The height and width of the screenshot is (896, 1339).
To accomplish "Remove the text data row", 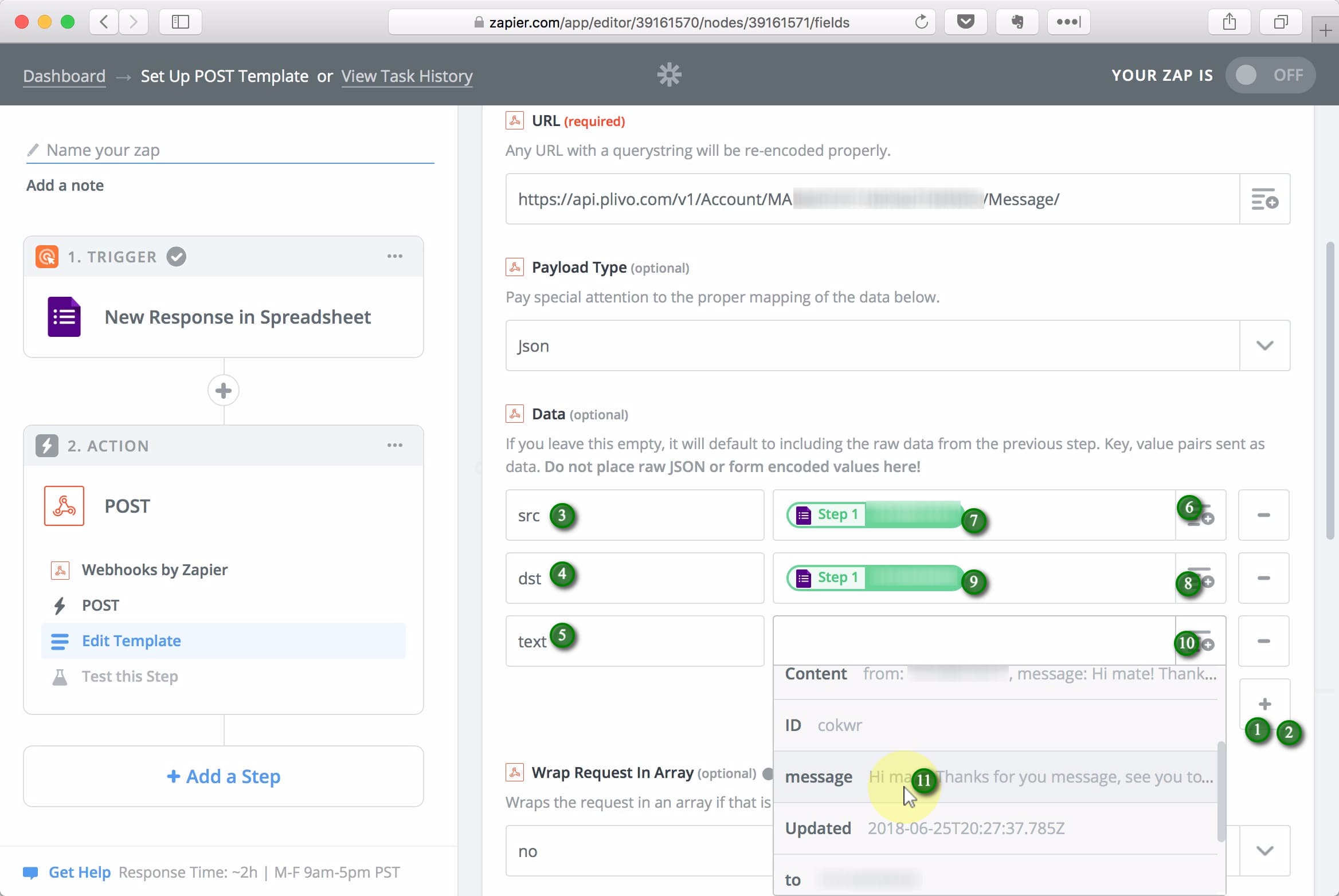I will coord(1264,641).
